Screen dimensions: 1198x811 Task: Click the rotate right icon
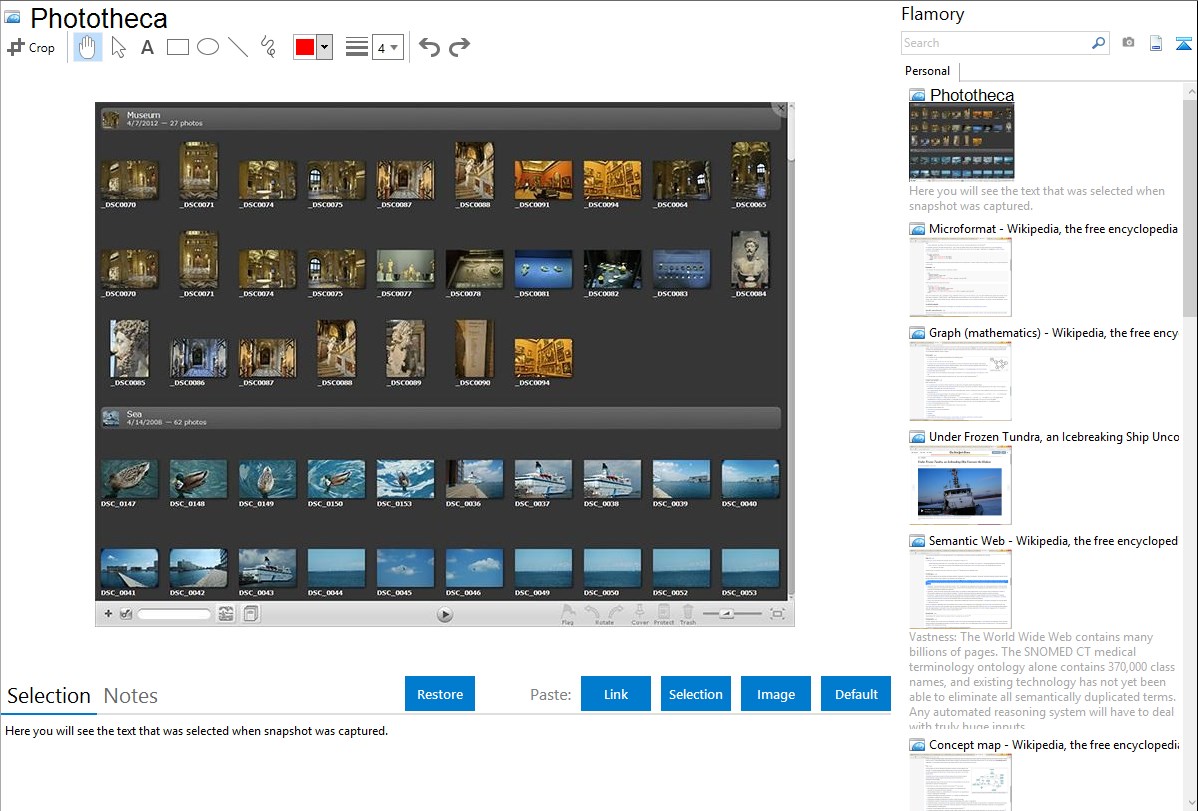tap(615, 612)
